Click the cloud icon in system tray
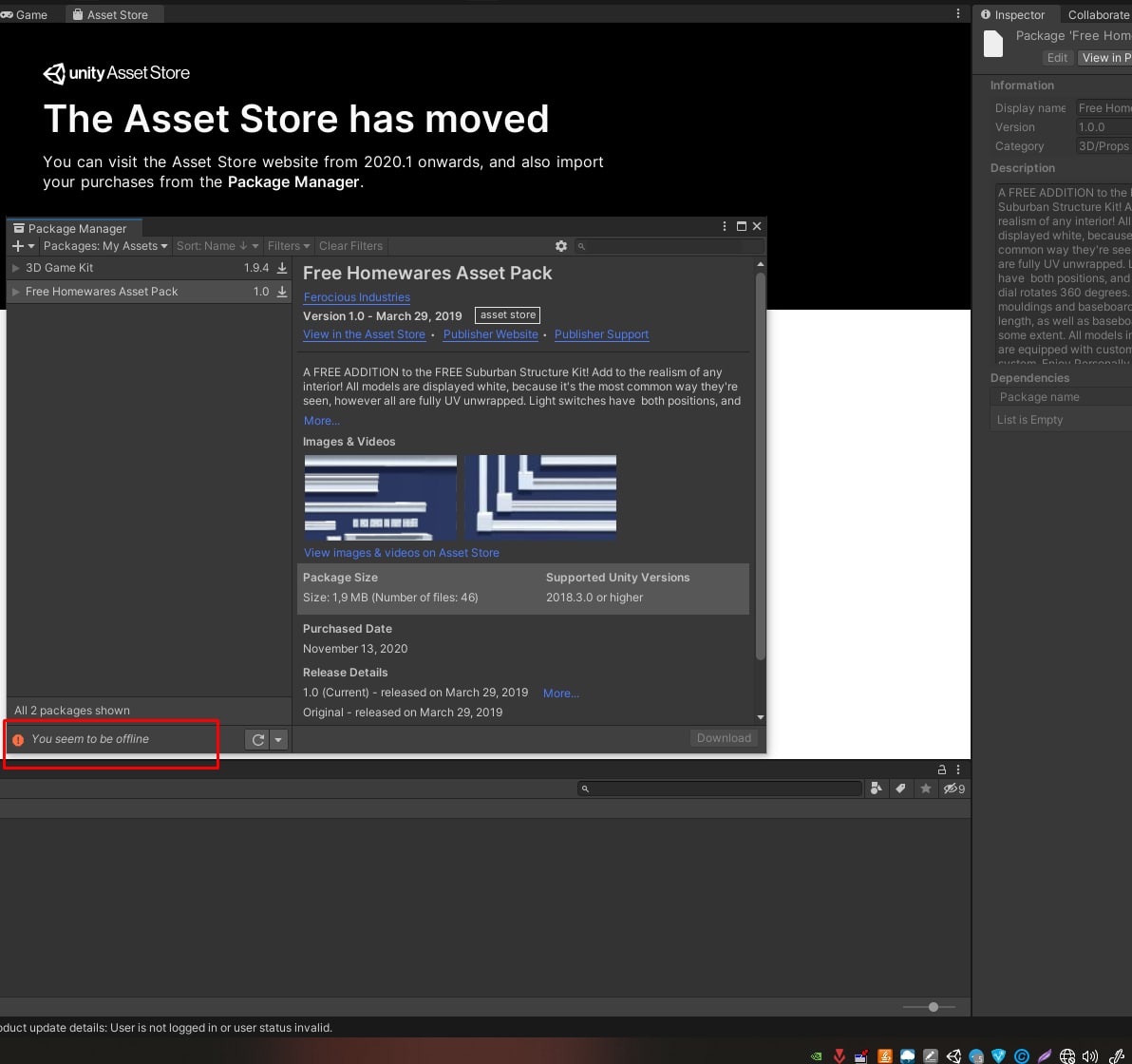The height and width of the screenshot is (1064, 1132). tap(908, 1056)
